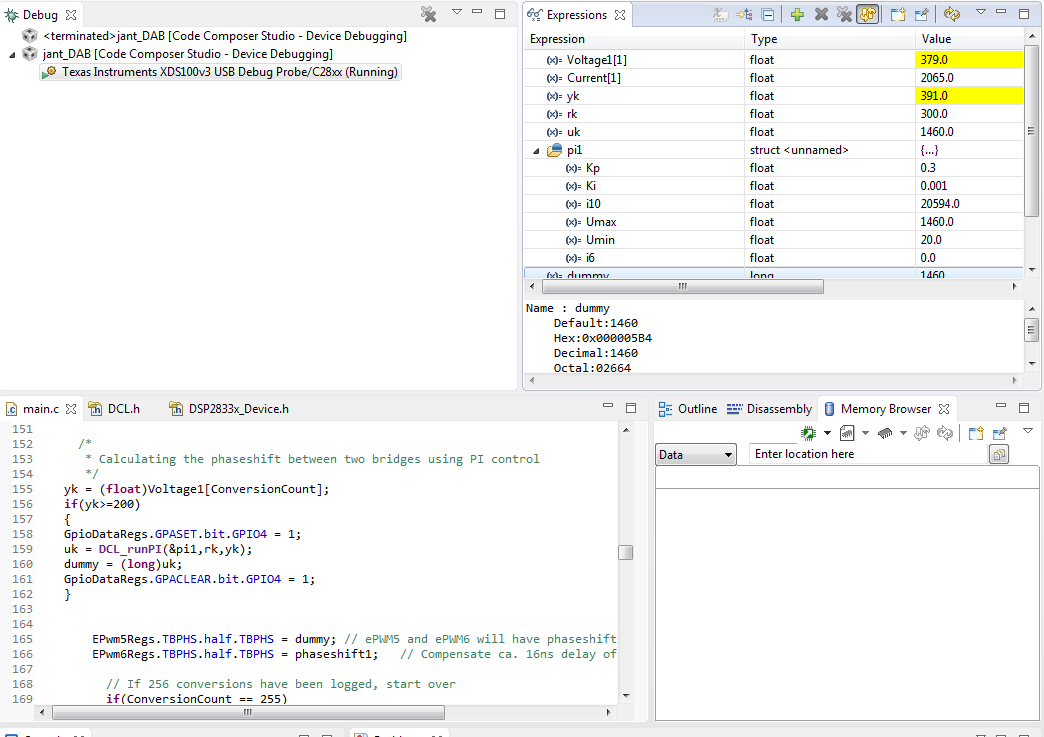Viewport: 1044px width, 737px height.
Task: Click the Enter location here field
Action: click(868, 454)
